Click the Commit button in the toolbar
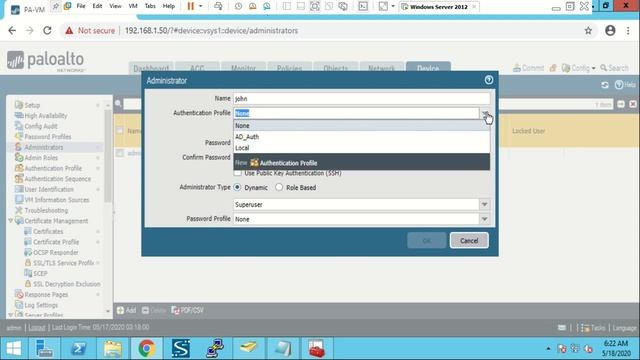The width and height of the screenshot is (640, 360). [x=529, y=68]
